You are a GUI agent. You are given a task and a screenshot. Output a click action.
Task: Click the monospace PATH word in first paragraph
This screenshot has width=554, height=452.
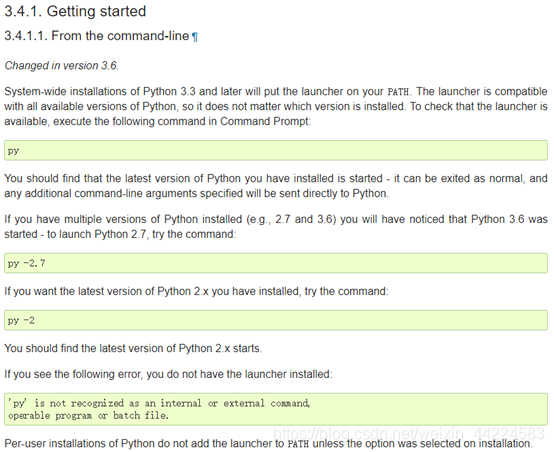(398, 92)
